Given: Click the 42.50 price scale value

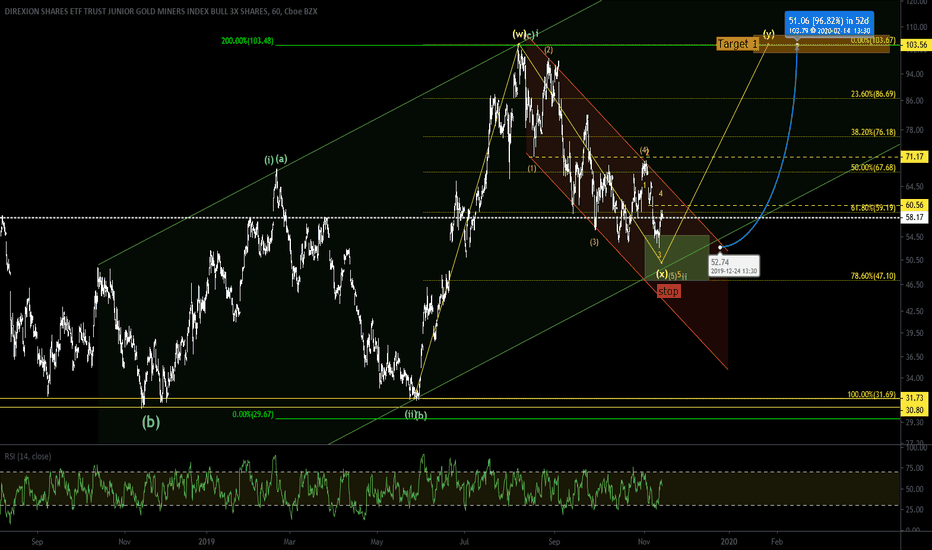Looking at the screenshot, I should coord(915,311).
